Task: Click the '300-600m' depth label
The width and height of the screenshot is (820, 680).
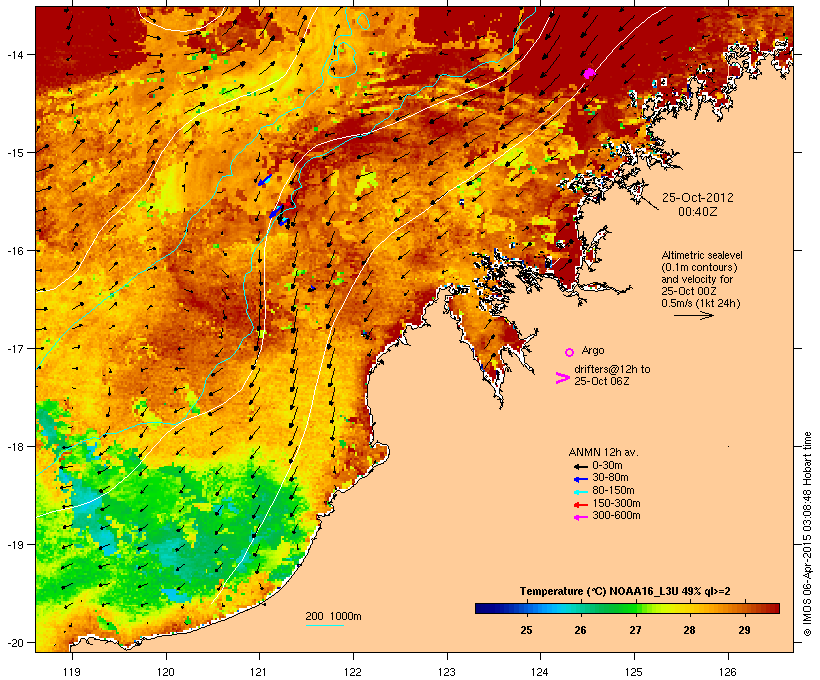Action: pos(616,516)
